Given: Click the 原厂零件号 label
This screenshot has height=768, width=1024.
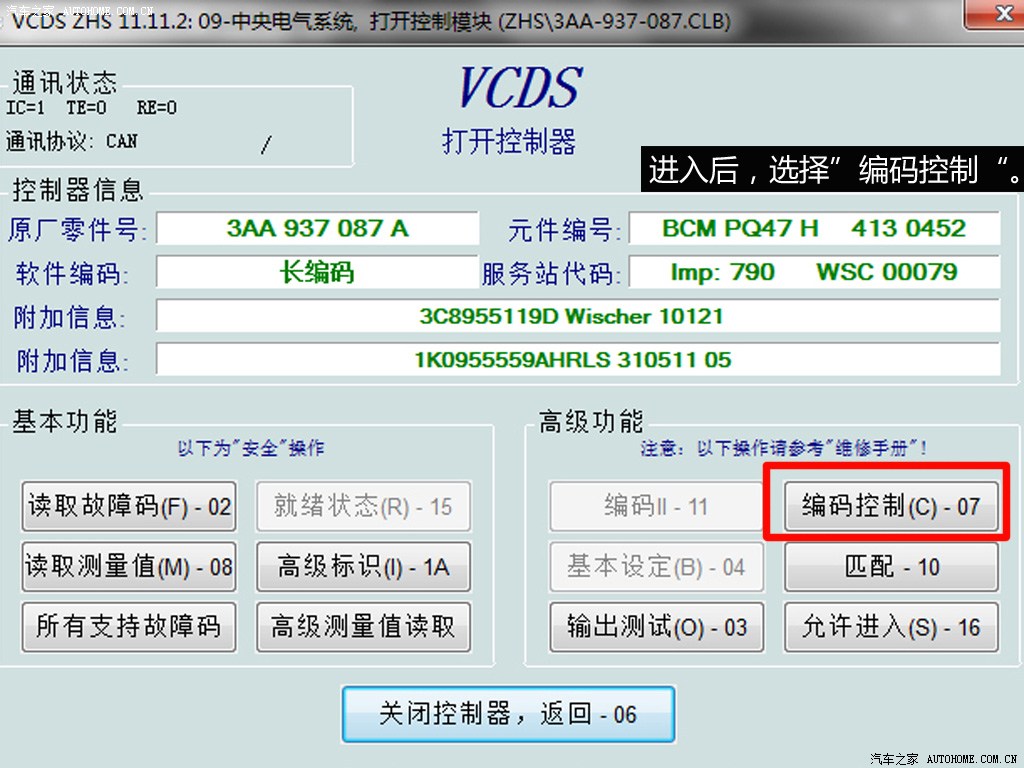Looking at the screenshot, I should click(x=77, y=230).
